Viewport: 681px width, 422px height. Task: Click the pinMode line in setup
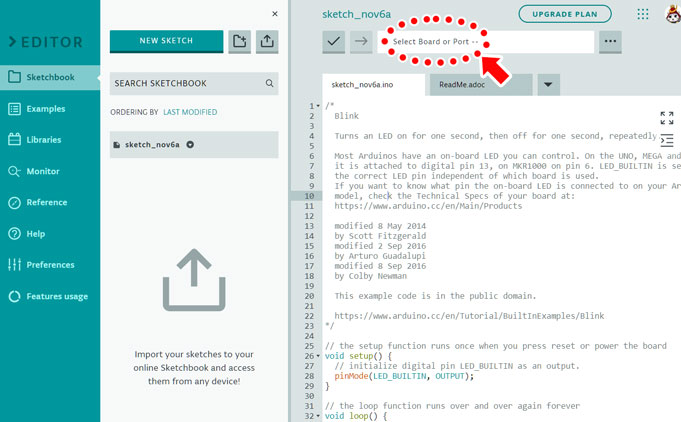(404, 376)
